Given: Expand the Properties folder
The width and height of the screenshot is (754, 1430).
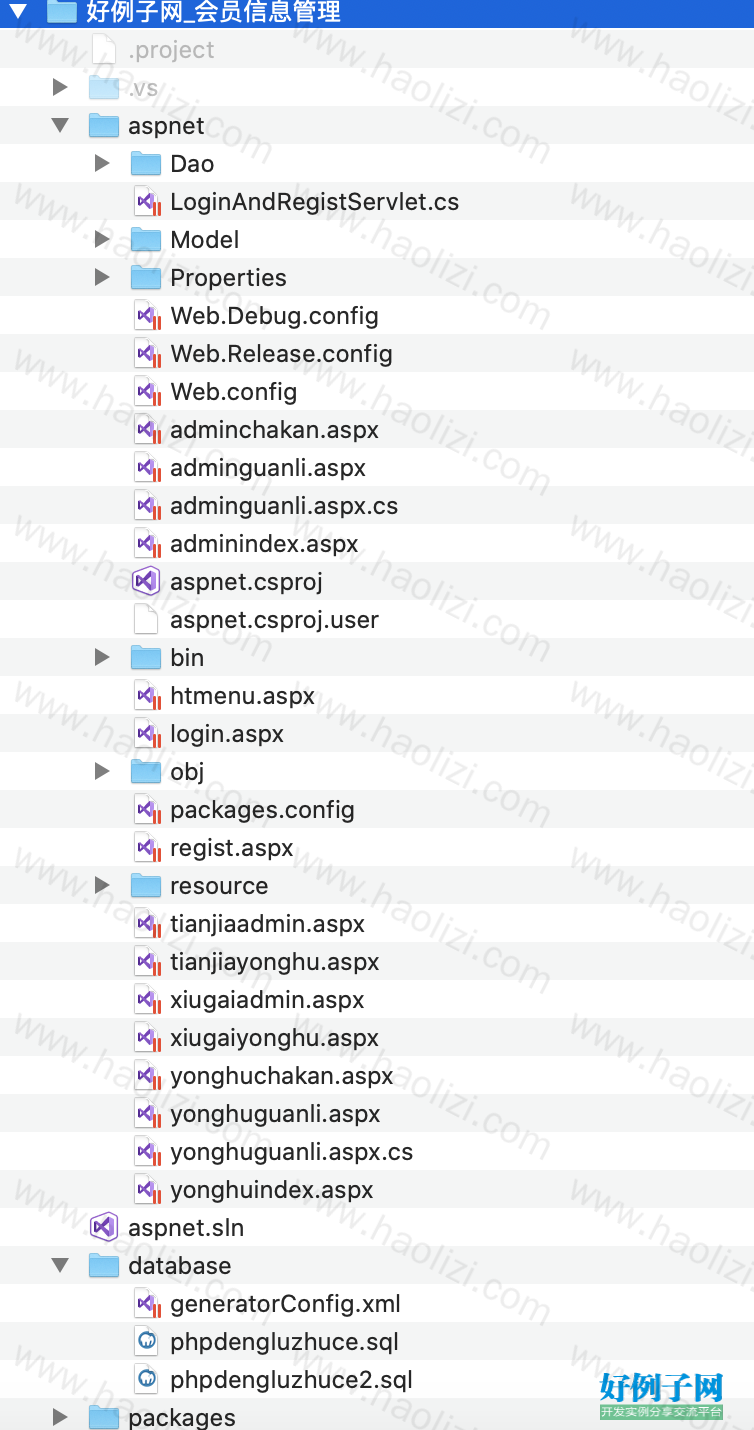Looking at the screenshot, I should click(x=102, y=277).
